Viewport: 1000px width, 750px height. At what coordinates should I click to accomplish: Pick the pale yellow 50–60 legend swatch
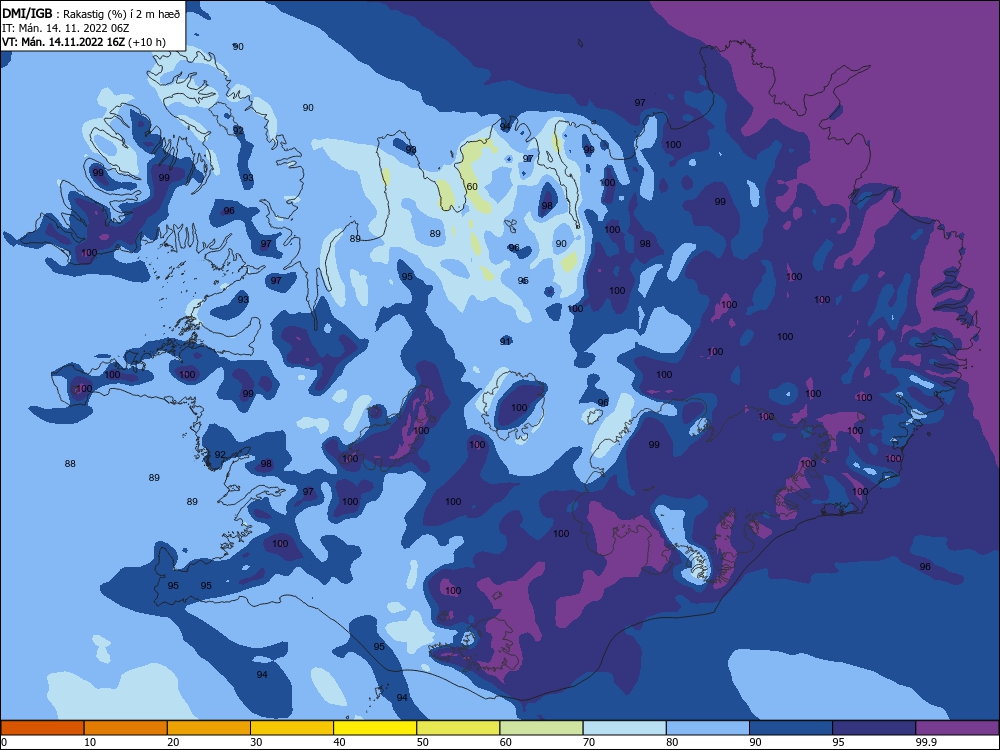[458, 728]
